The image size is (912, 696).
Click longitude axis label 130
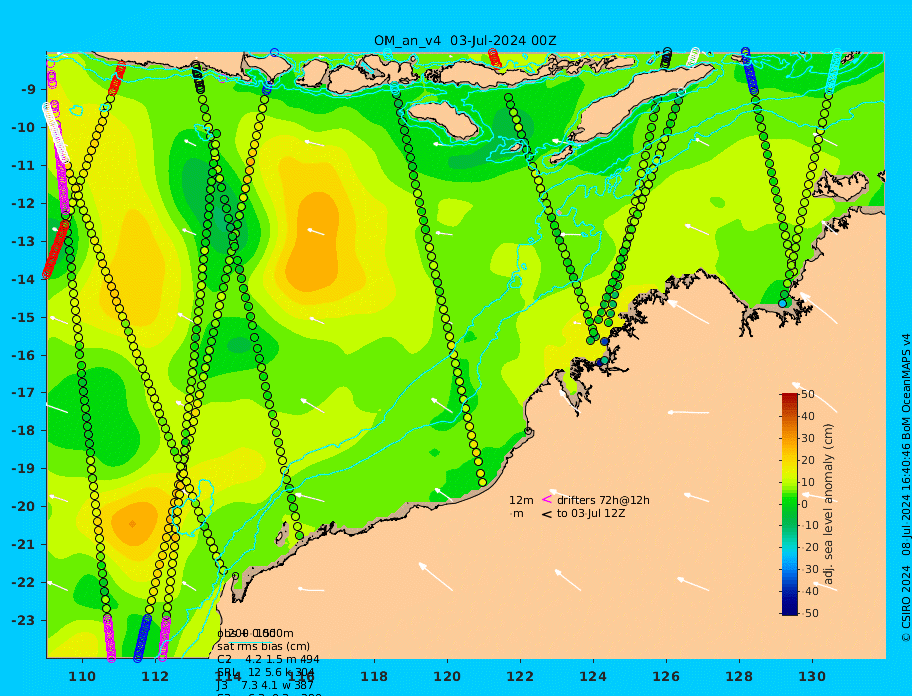(812, 676)
